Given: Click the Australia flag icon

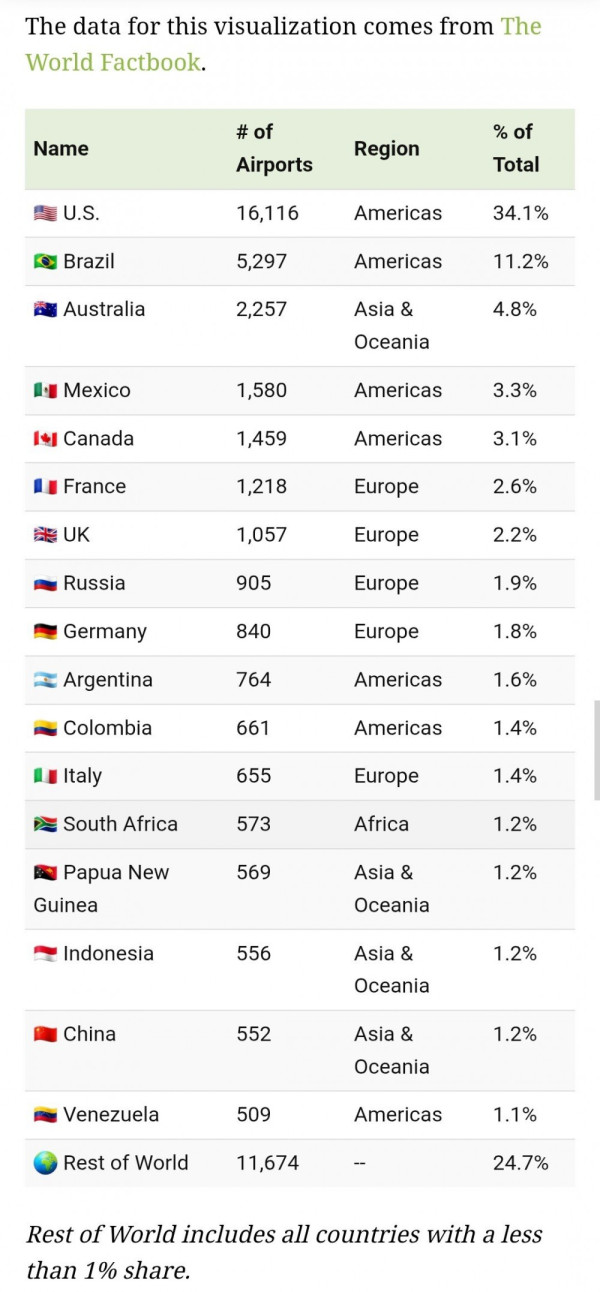Looking at the screenshot, I should tap(45, 310).
